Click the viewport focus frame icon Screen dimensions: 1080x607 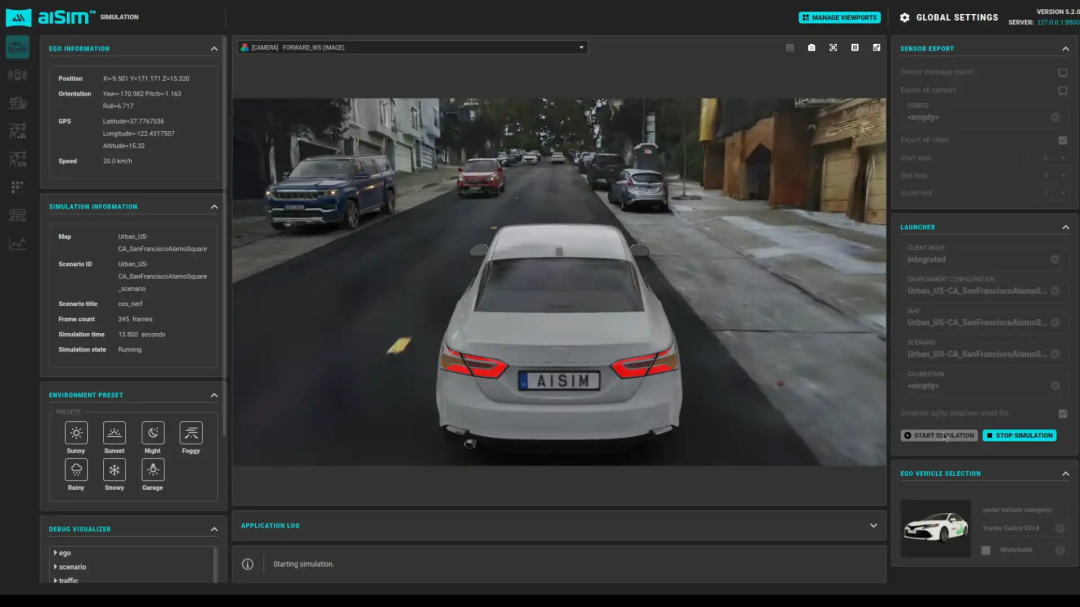point(833,48)
